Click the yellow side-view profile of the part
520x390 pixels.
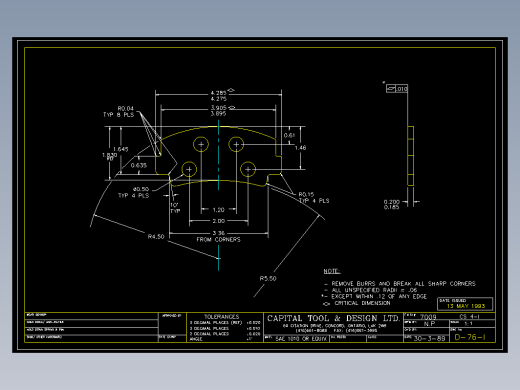(411, 156)
